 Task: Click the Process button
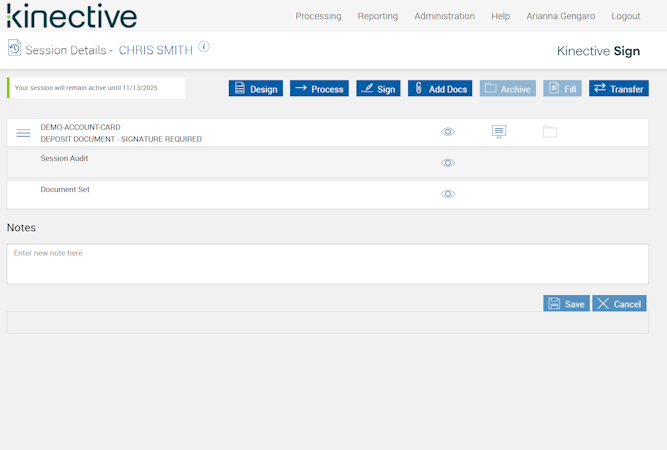click(319, 88)
